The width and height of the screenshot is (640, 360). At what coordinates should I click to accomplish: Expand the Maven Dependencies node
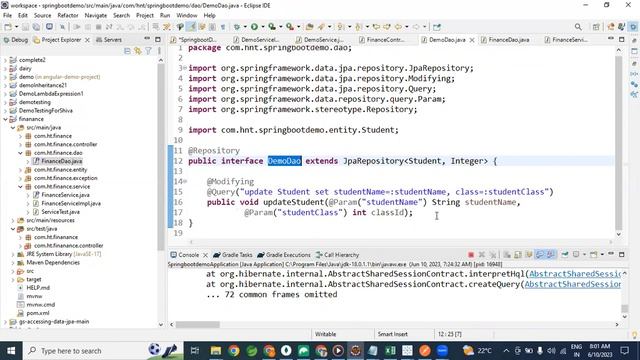pos(13,262)
